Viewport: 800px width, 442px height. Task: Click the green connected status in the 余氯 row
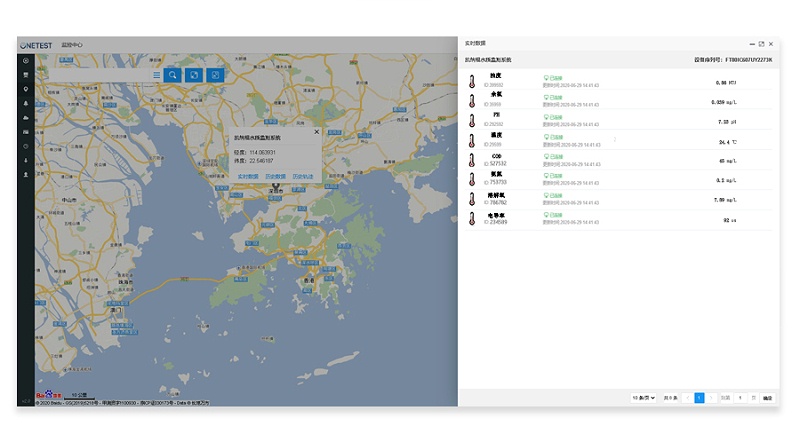(553, 97)
